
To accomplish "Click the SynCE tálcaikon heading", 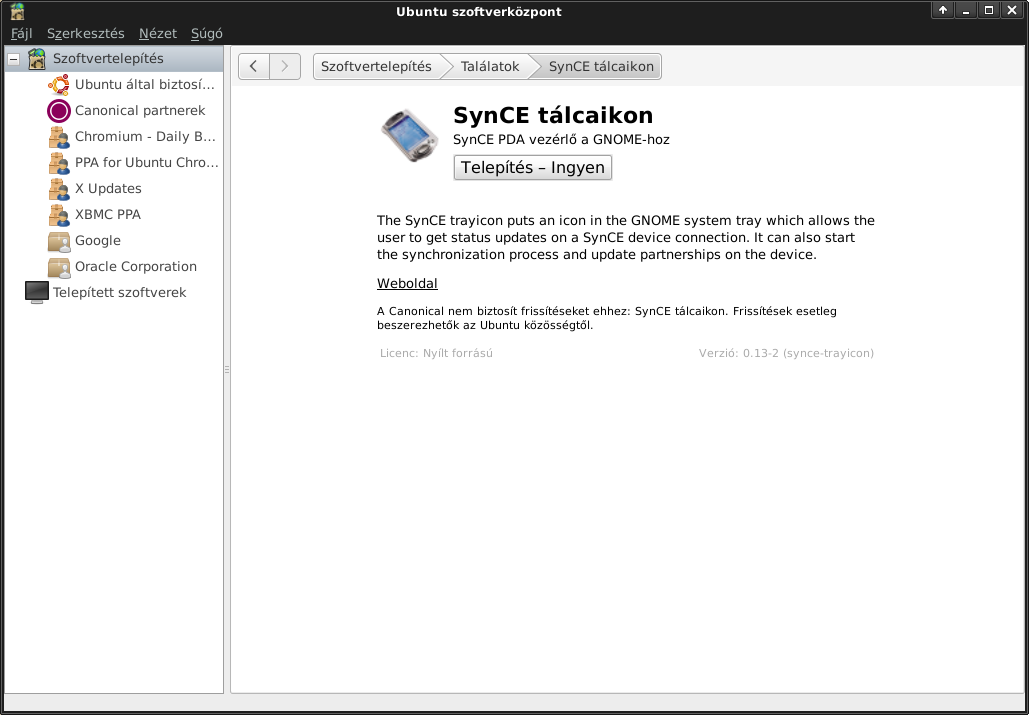I will point(553,115).
